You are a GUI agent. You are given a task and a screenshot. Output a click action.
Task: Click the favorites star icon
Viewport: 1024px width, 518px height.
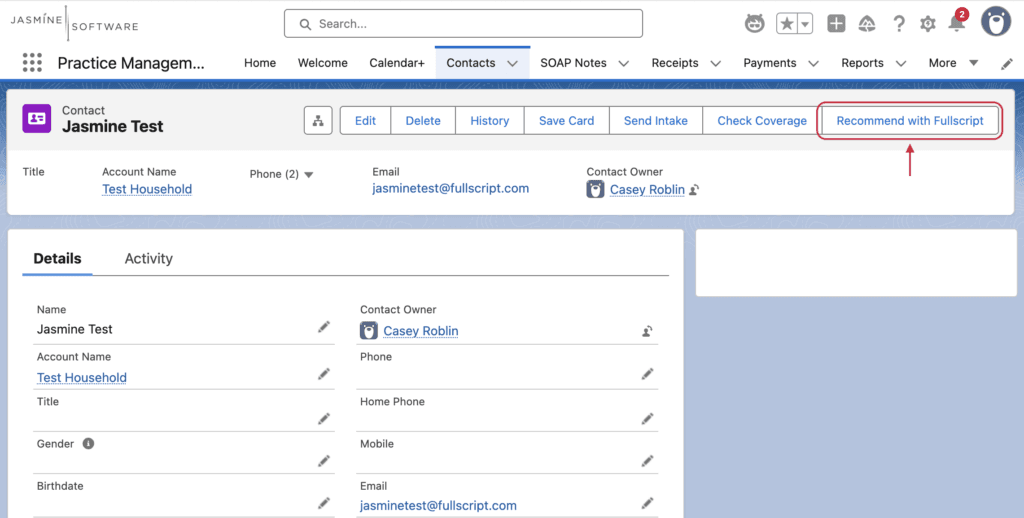pyautogui.click(x=787, y=24)
